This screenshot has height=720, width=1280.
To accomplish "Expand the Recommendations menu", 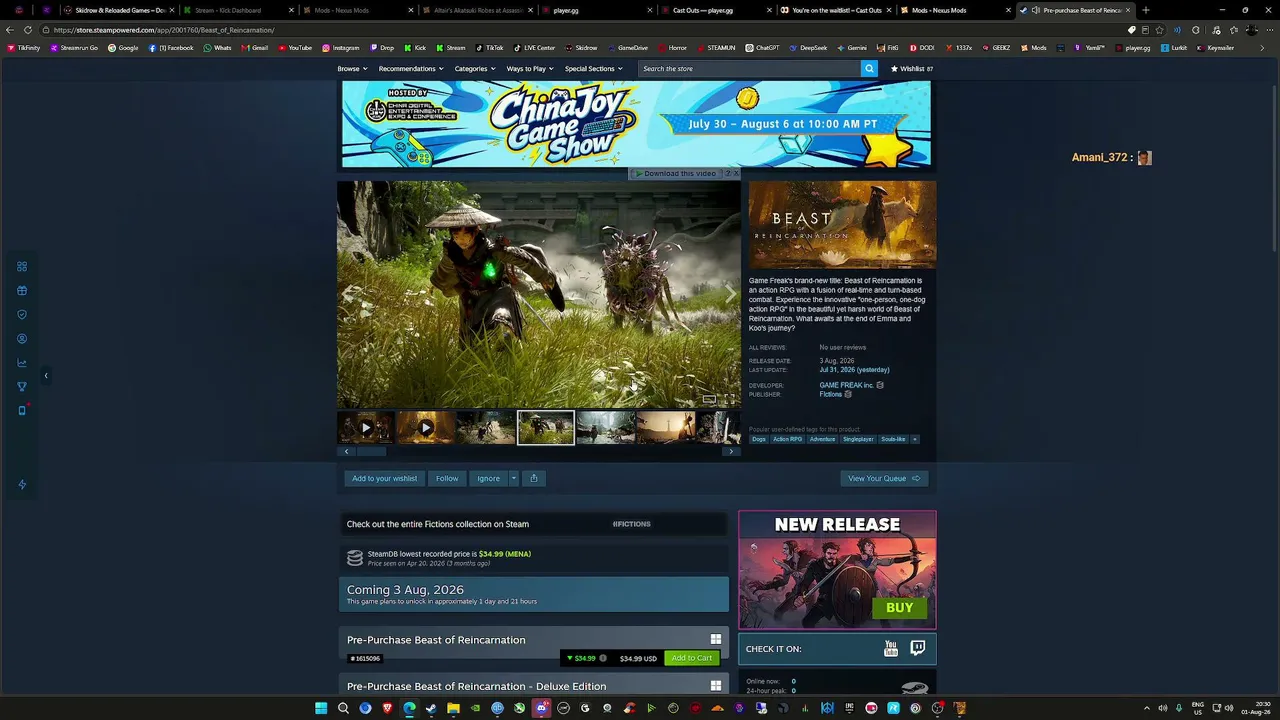I will [x=411, y=69].
